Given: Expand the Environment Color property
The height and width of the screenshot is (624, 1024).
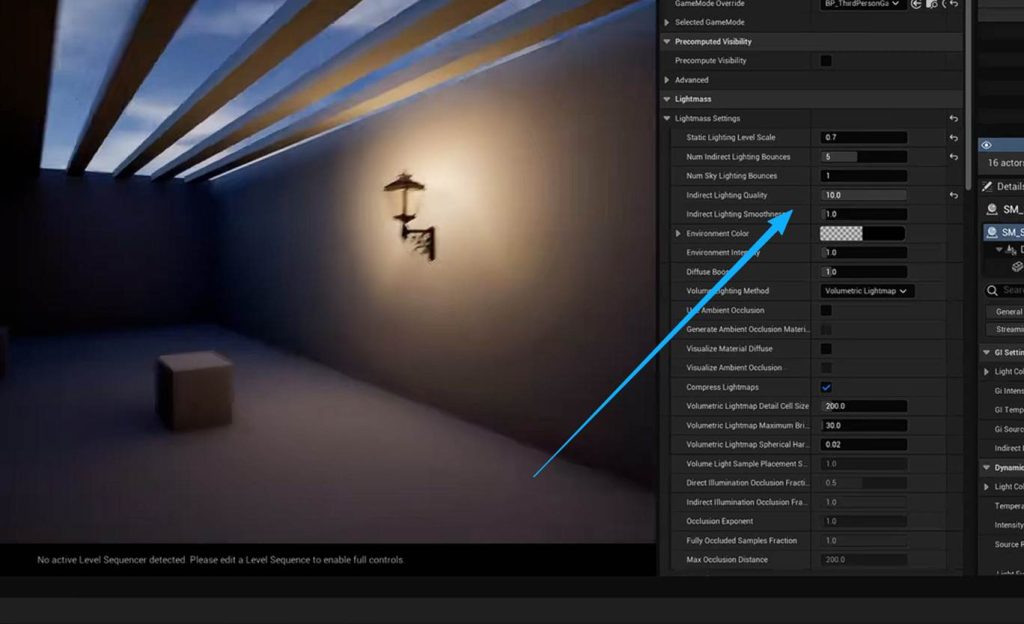Looking at the screenshot, I should (679, 234).
